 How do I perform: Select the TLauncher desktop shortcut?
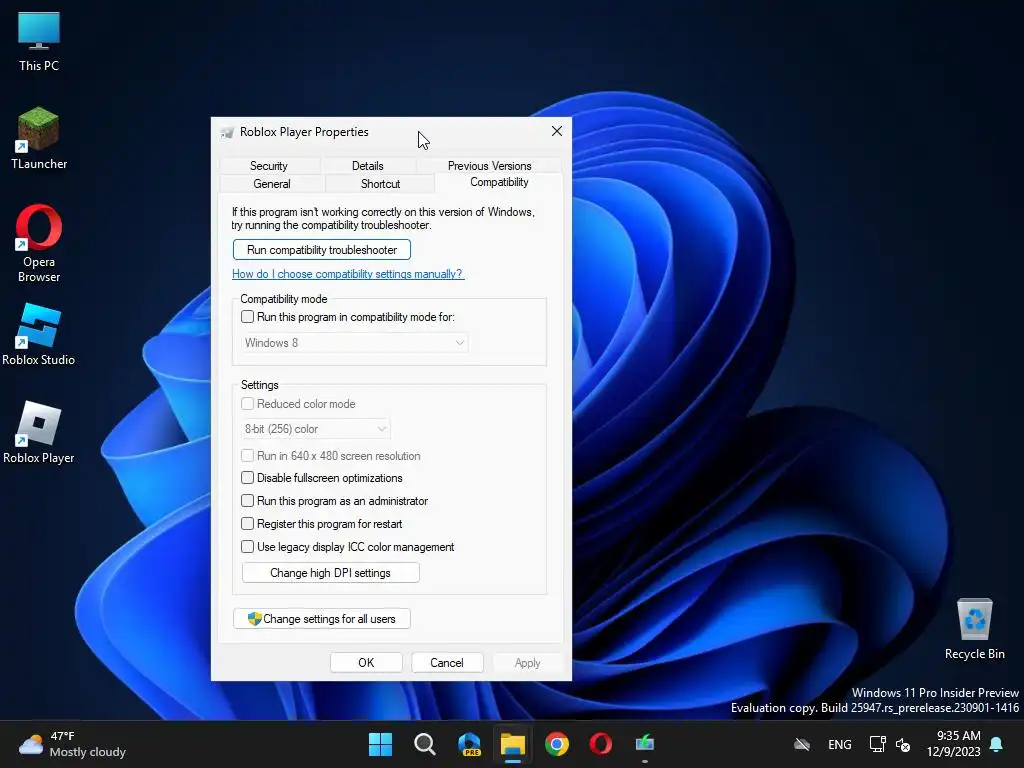(39, 138)
